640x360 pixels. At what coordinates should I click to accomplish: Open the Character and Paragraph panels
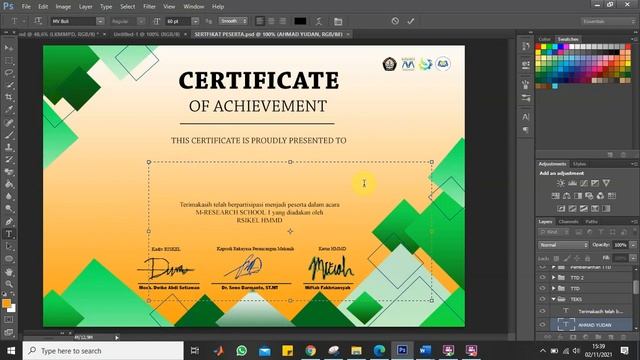coord(338,21)
